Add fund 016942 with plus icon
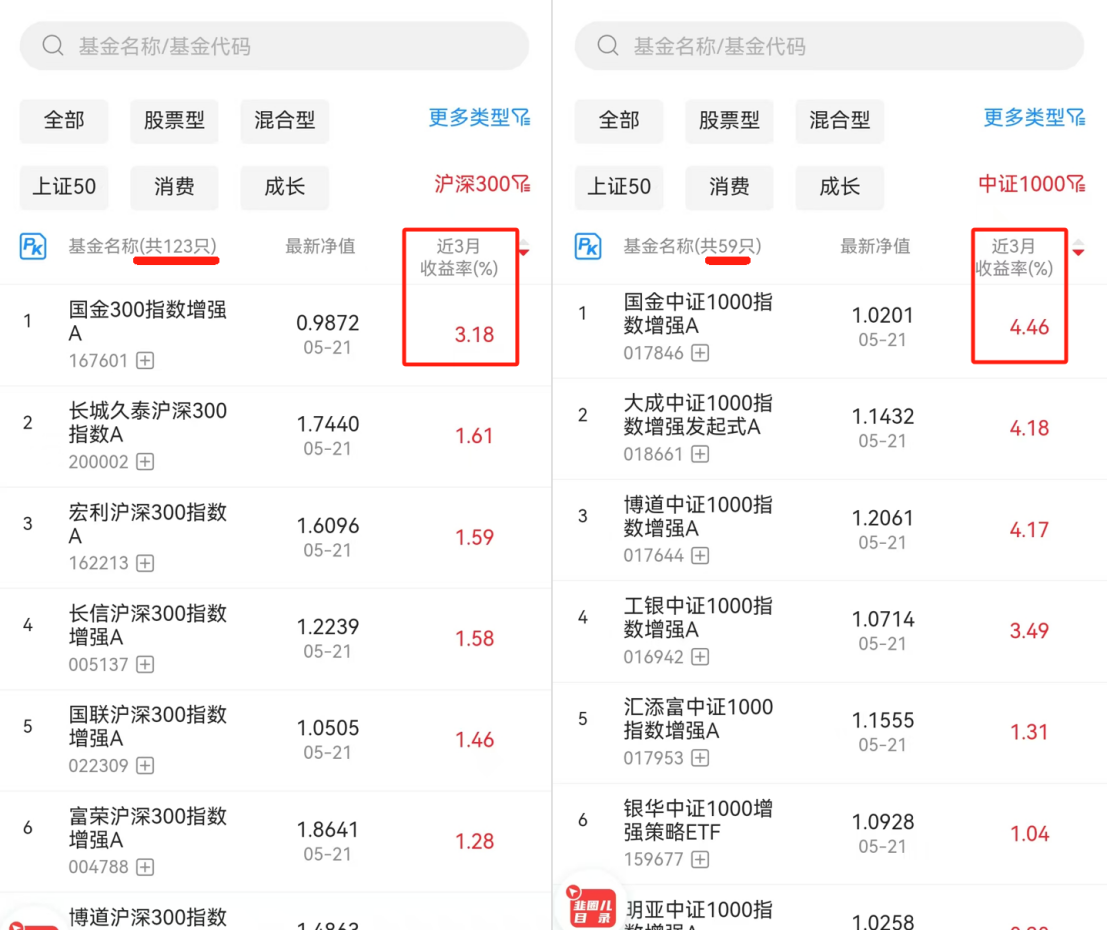1107x930 pixels. pos(700,657)
